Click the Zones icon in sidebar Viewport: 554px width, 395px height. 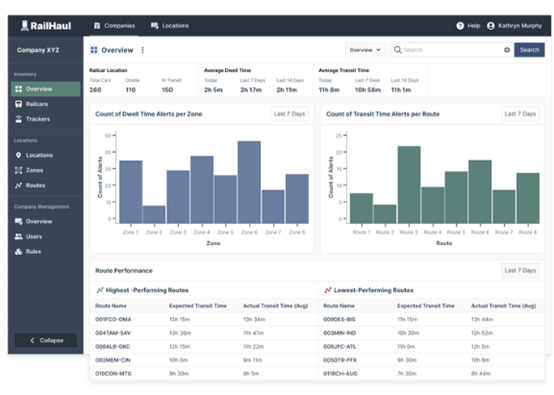(x=18, y=170)
